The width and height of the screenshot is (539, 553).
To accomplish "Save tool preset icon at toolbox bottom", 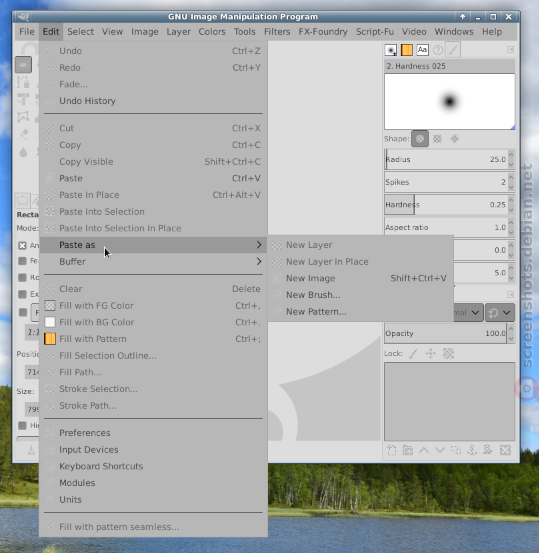I will pos(31,450).
